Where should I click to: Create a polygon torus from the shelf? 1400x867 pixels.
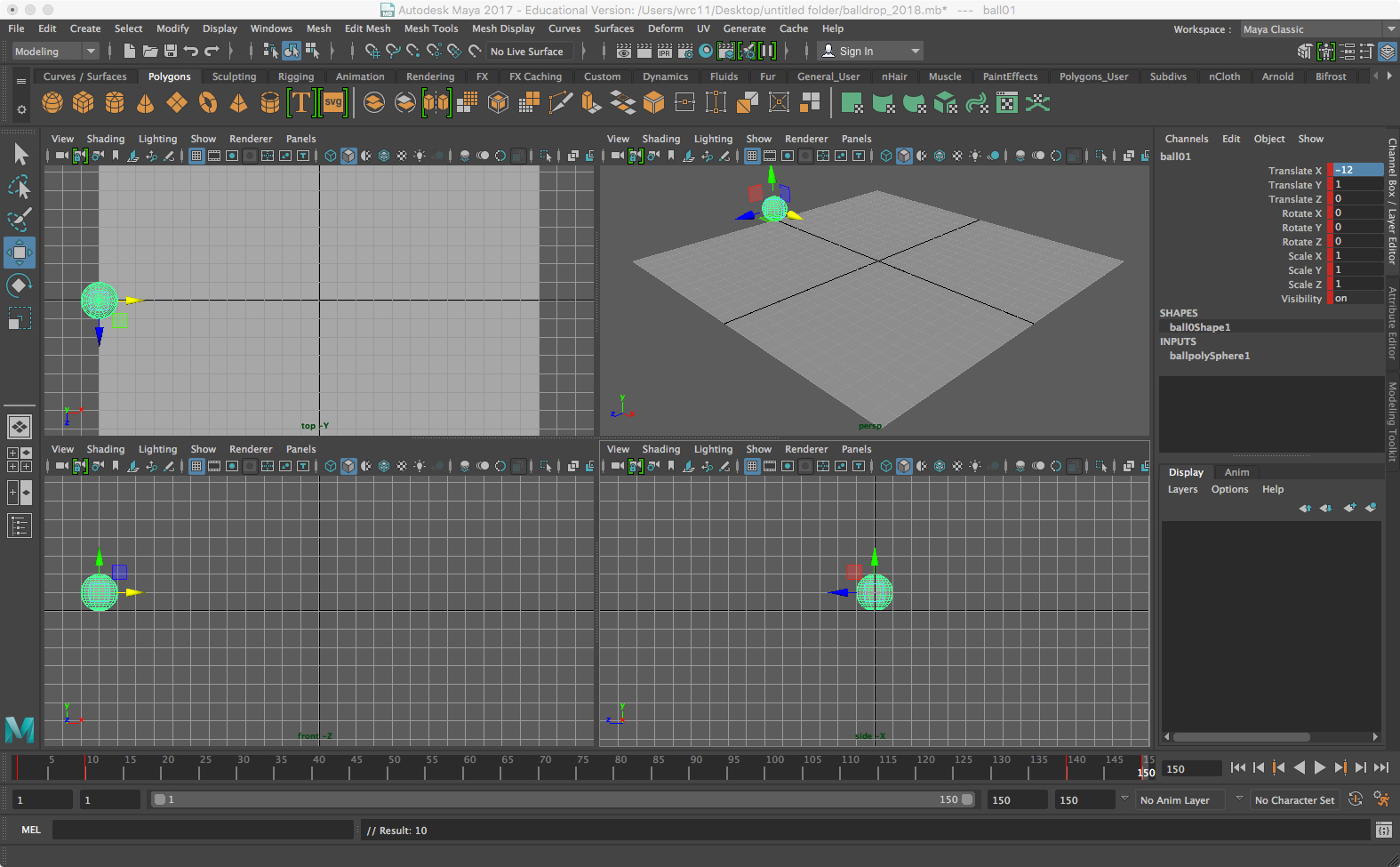coord(208,103)
